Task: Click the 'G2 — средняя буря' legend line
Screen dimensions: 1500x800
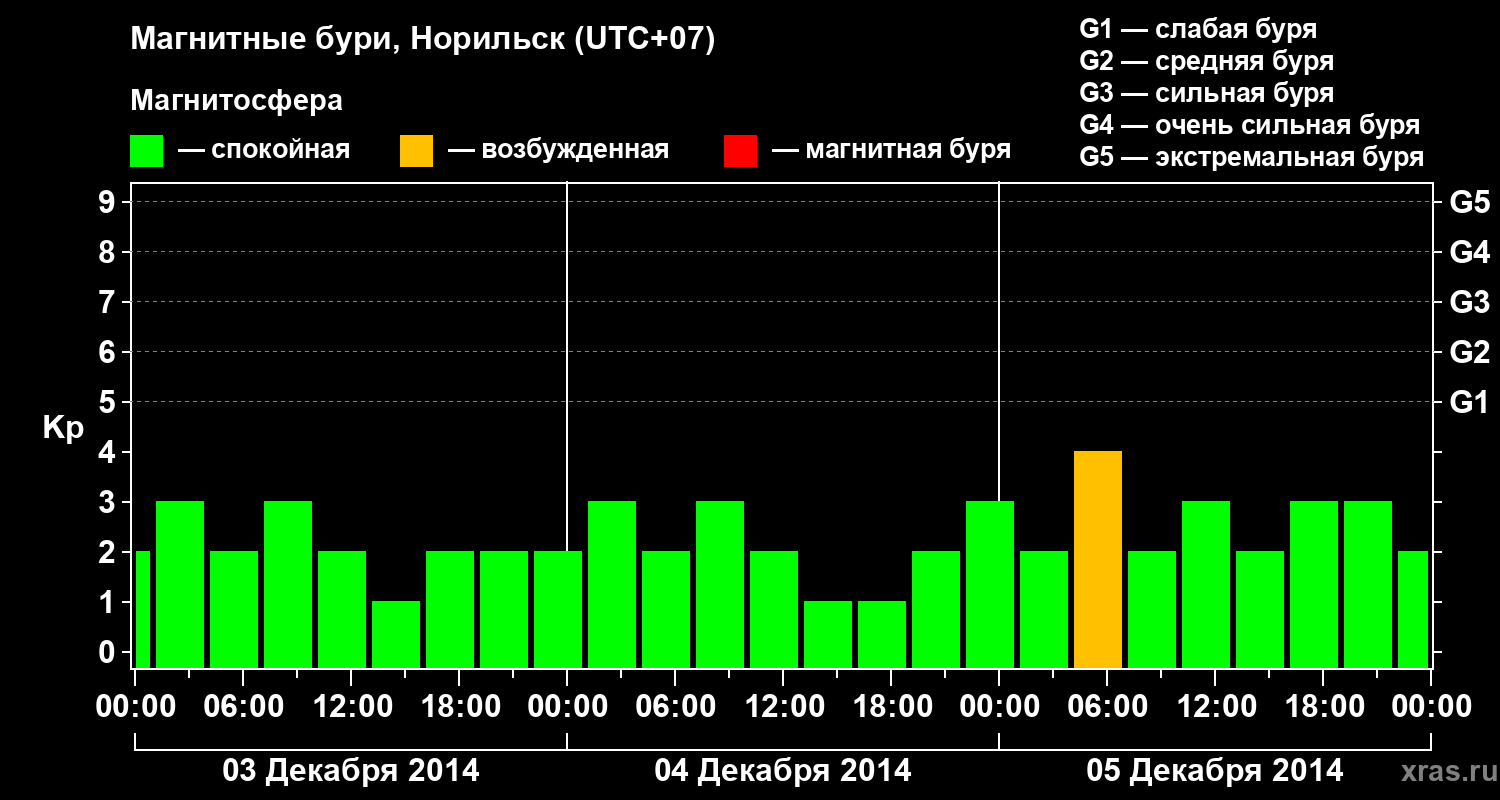Action: tap(1207, 61)
